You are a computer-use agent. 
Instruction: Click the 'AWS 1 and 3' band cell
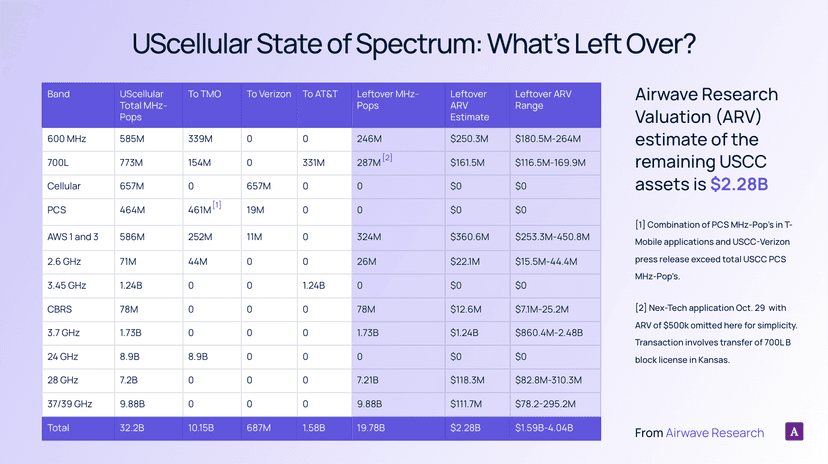(74, 237)
